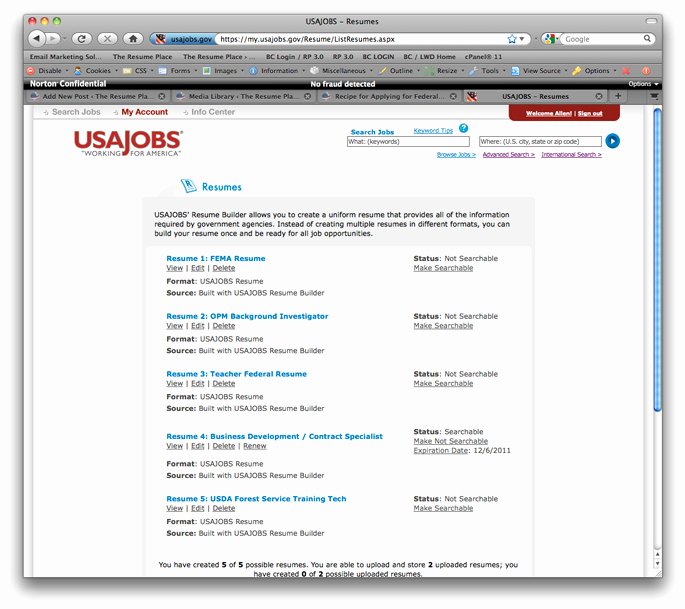
Task: Open the Cookies dropdown in developer toolbar
Action: pyautogui.click(x=96, y=70)
